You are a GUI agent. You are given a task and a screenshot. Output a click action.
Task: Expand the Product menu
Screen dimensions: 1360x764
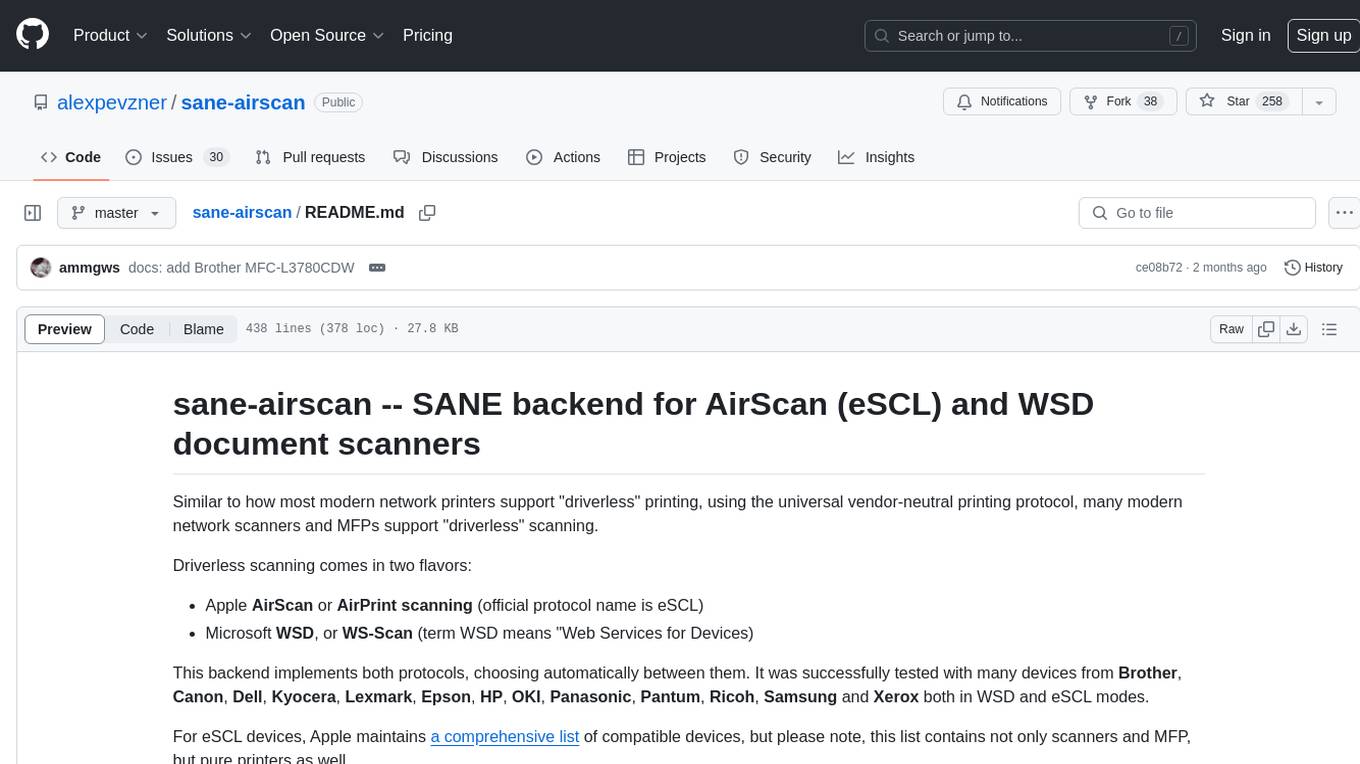(110, 35)
